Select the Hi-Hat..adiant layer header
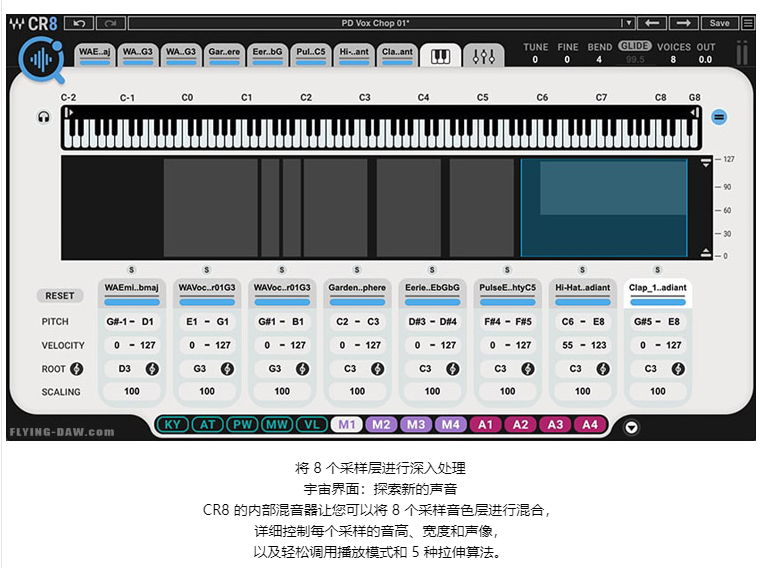The width and height of the screenshot is (762, 568). click(583, 293)
